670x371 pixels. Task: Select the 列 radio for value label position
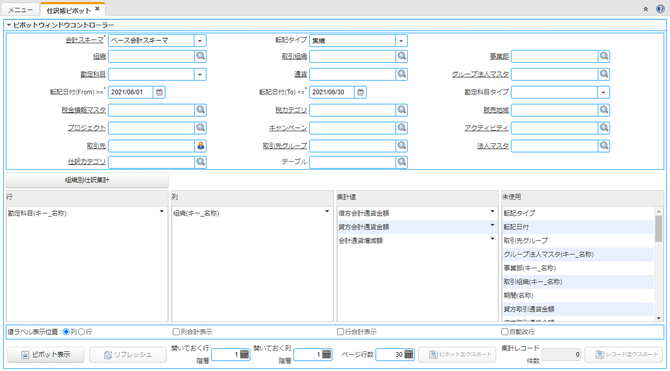[66, 332]
